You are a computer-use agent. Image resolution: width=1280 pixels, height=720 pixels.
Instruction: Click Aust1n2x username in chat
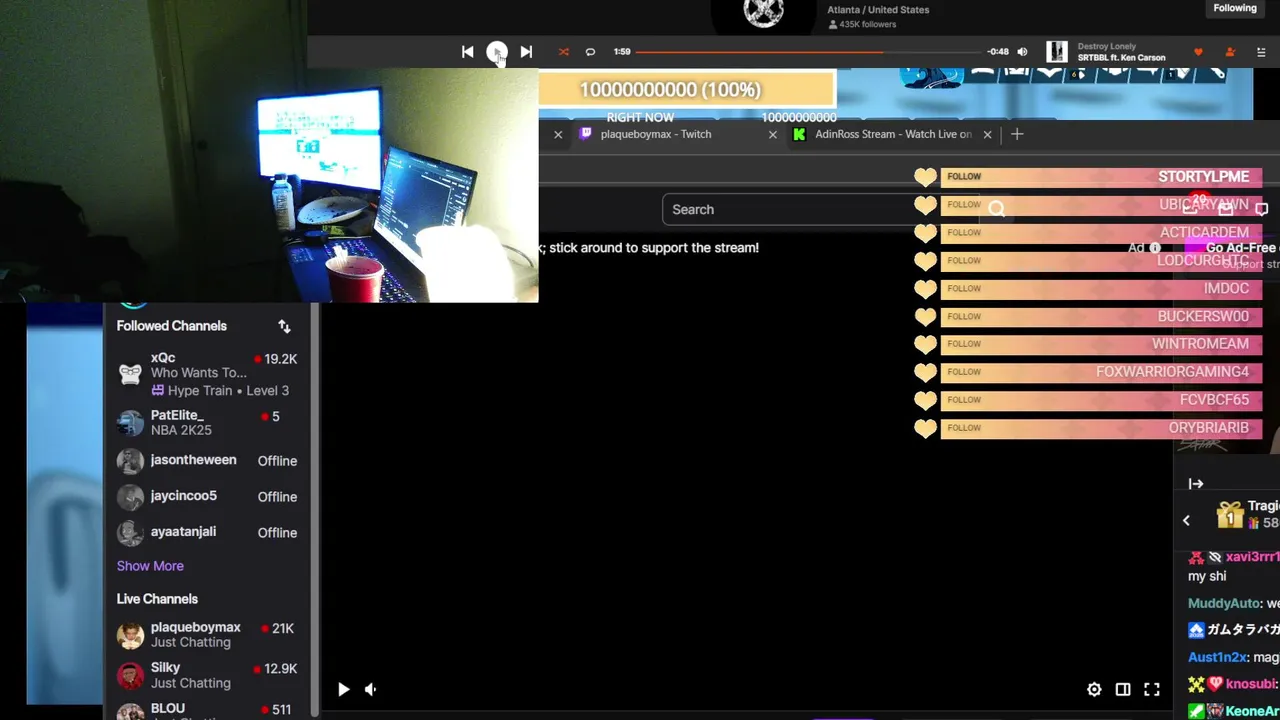[1218, 657]
